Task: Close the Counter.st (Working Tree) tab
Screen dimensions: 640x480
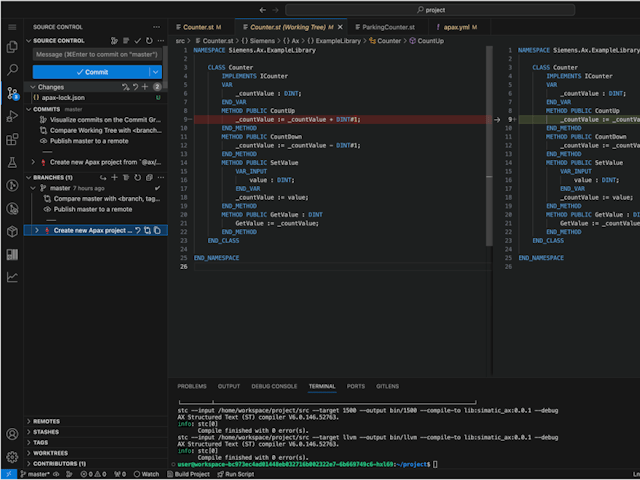Action: pyautogui.click(x=340, y=27)
